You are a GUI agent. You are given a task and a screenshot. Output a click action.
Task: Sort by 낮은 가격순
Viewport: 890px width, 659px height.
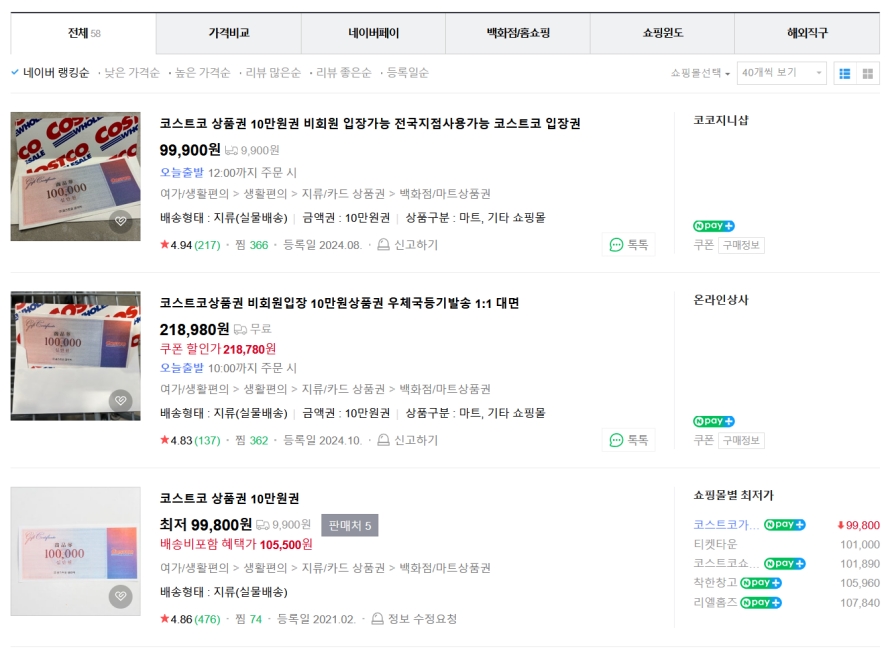pyautogui.click(x=132, y=73)
